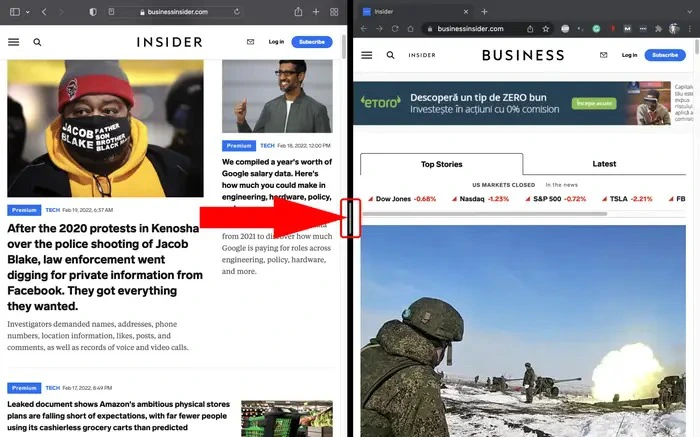The image size is (700, 437).
Task: Click markets ticker horizontal scrollbar
Action: 485,214
